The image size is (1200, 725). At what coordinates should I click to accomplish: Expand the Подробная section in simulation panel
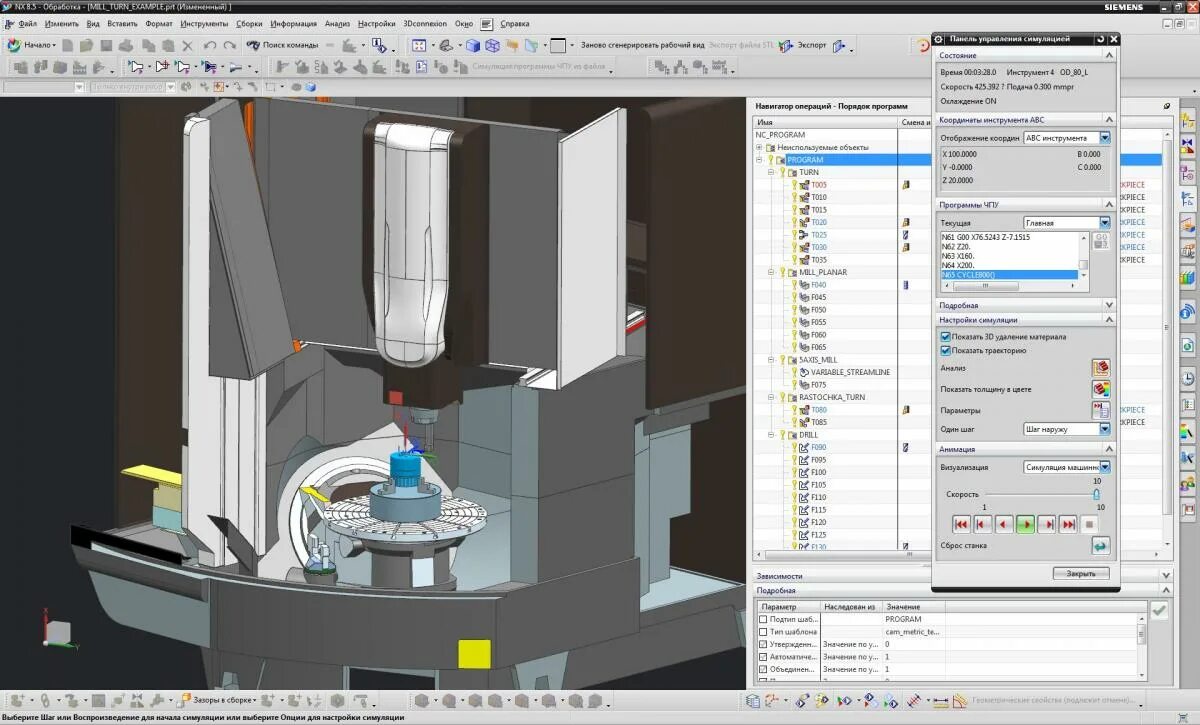(1108, 305)
